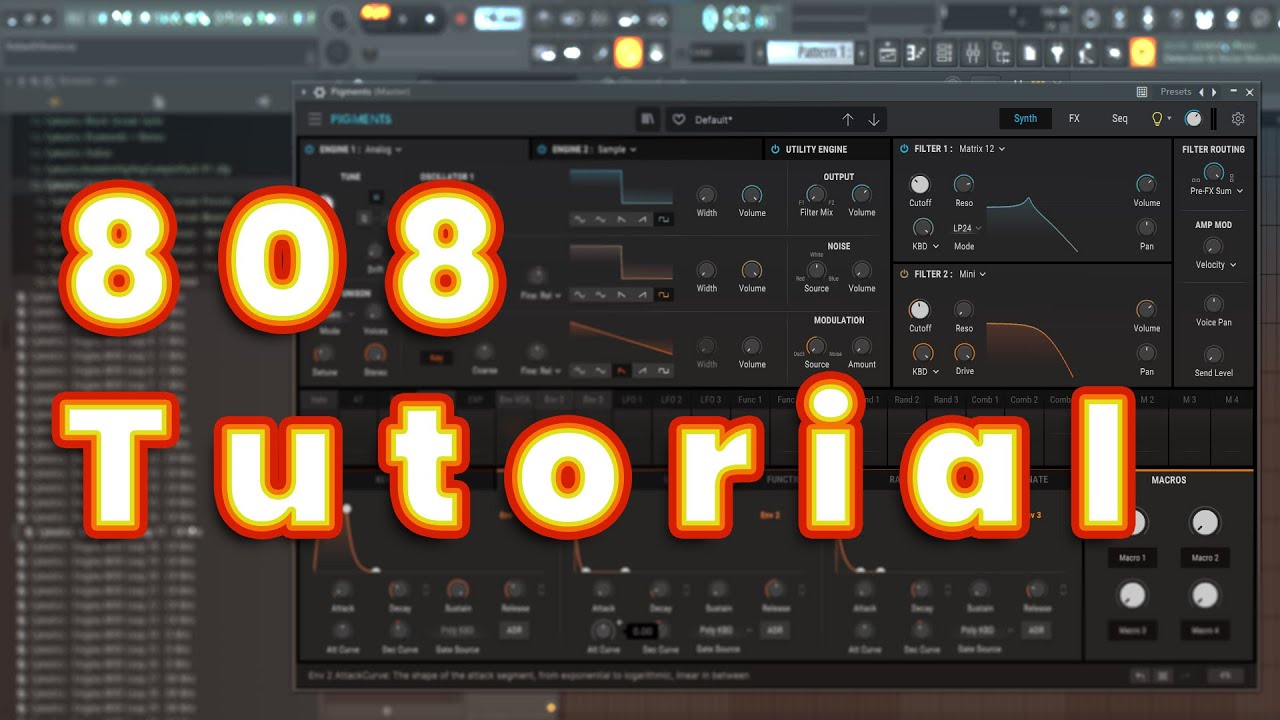
Task: Open Engine 1 Analog type dropdown
Action: [384, 150]
